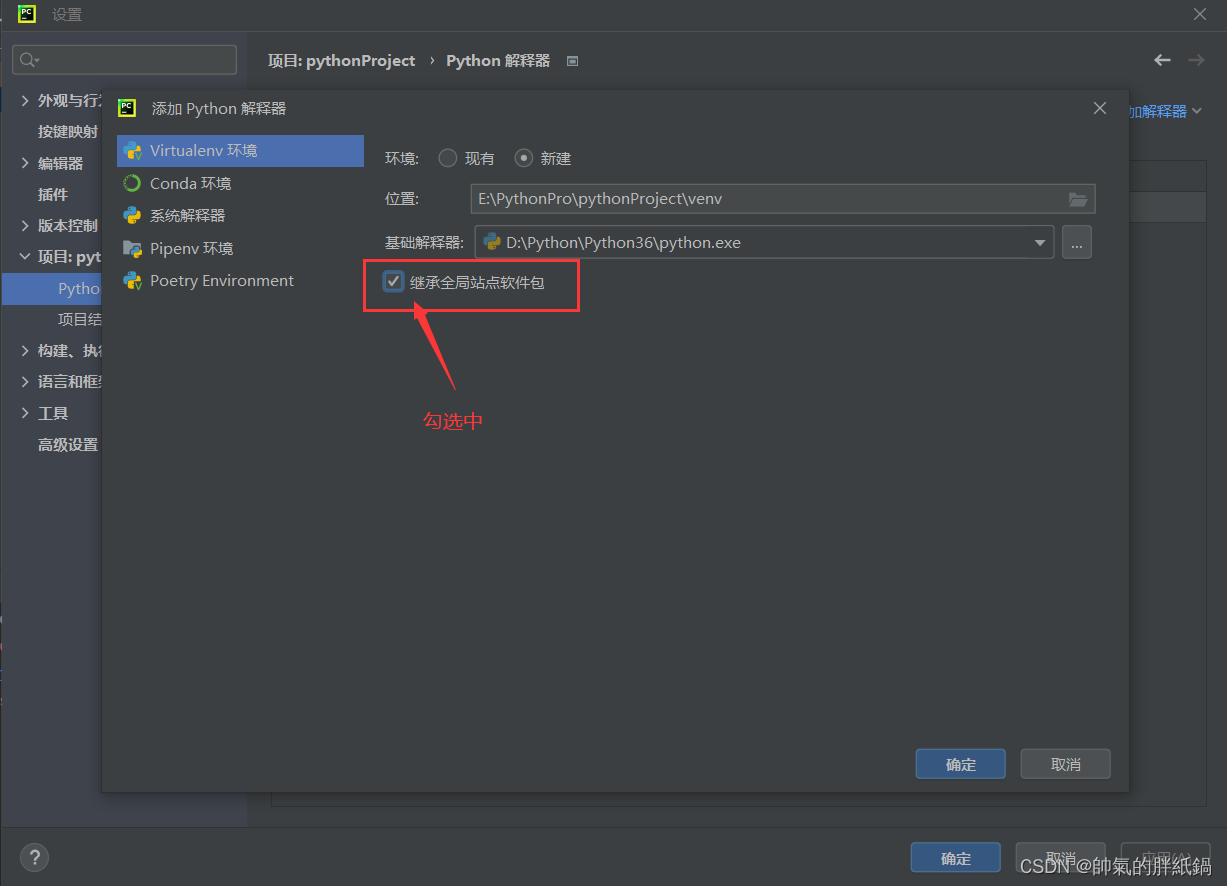The image size is (1227, 886).
Task: Collapse the 项目 settings category
Action: (x=25, y=256)
